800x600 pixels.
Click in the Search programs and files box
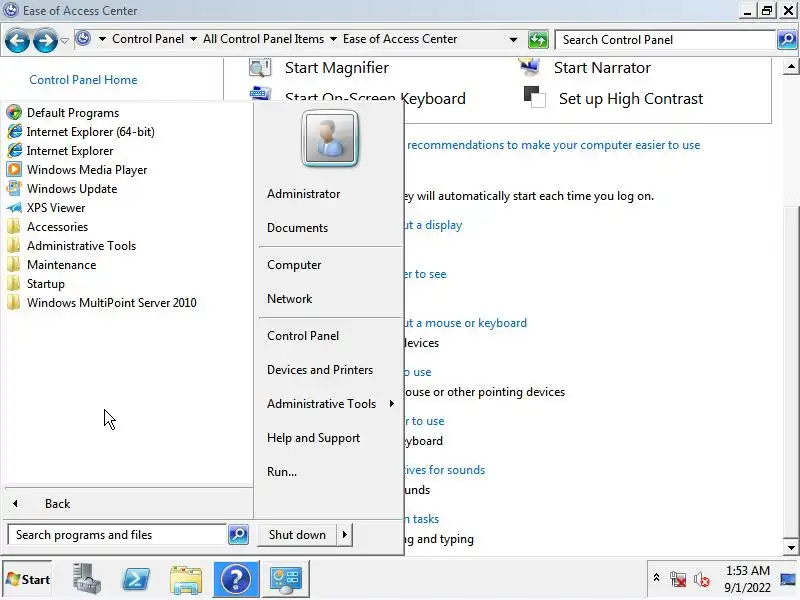coord(117,534)
